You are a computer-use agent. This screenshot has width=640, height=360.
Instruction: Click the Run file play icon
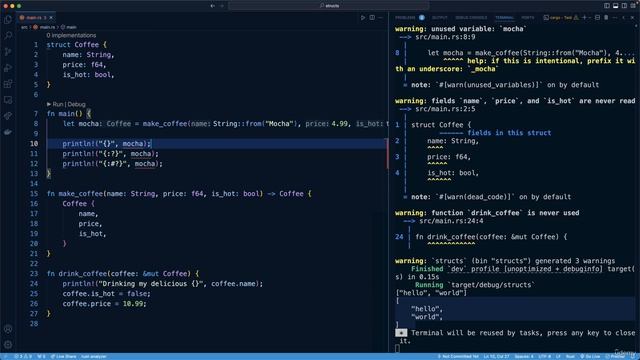coord(362,18)
